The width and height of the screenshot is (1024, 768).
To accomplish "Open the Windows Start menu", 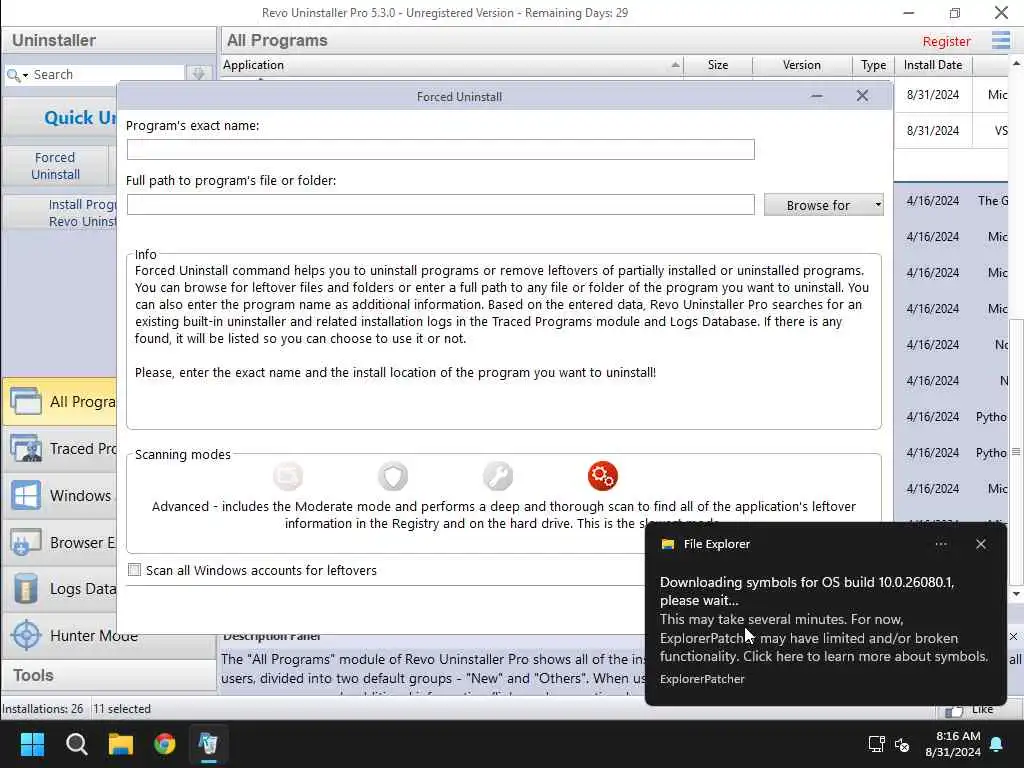I will [32, 744].
